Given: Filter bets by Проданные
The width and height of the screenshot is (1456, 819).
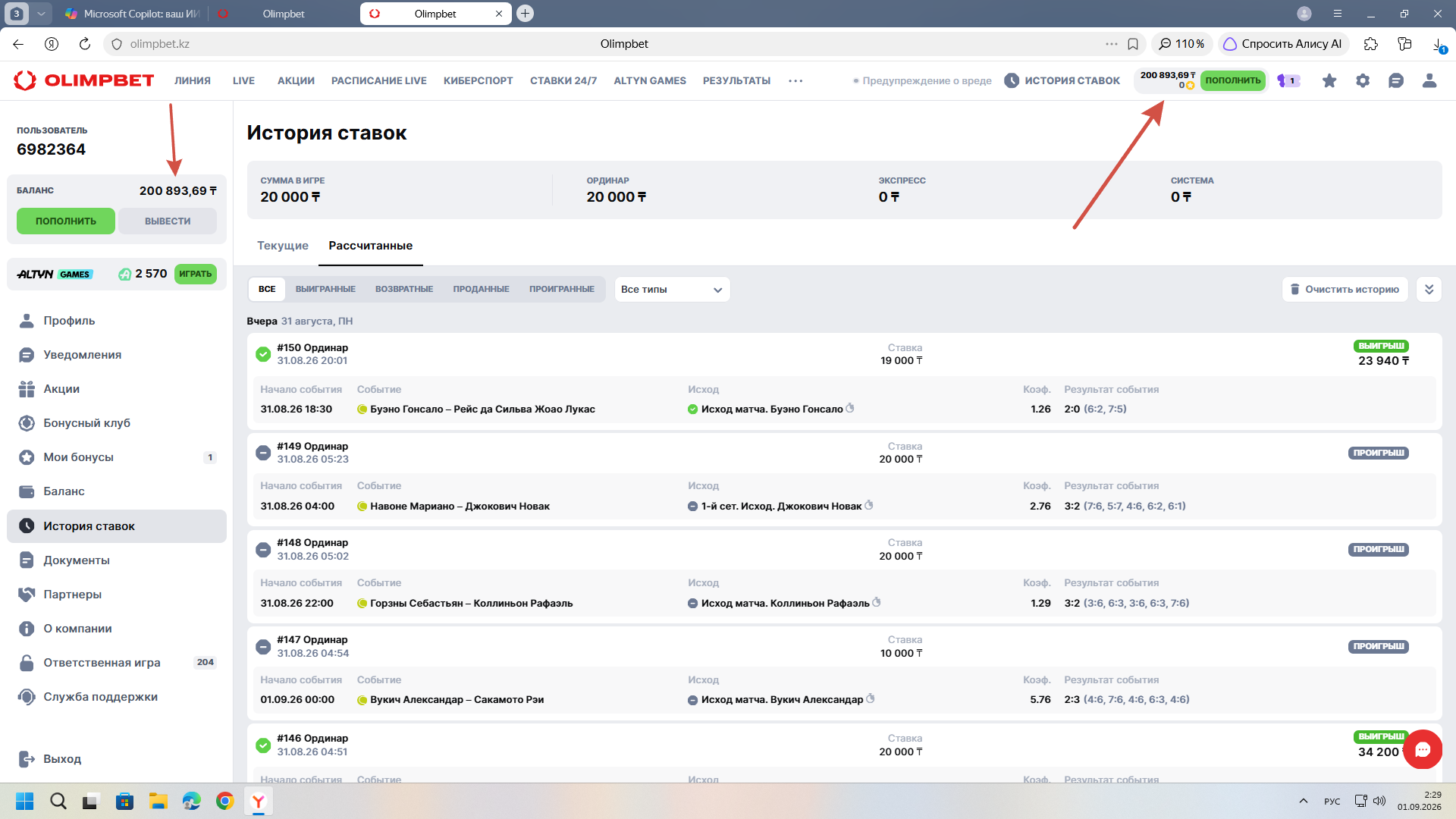Looking at the screenshot, I should (482, 290).
